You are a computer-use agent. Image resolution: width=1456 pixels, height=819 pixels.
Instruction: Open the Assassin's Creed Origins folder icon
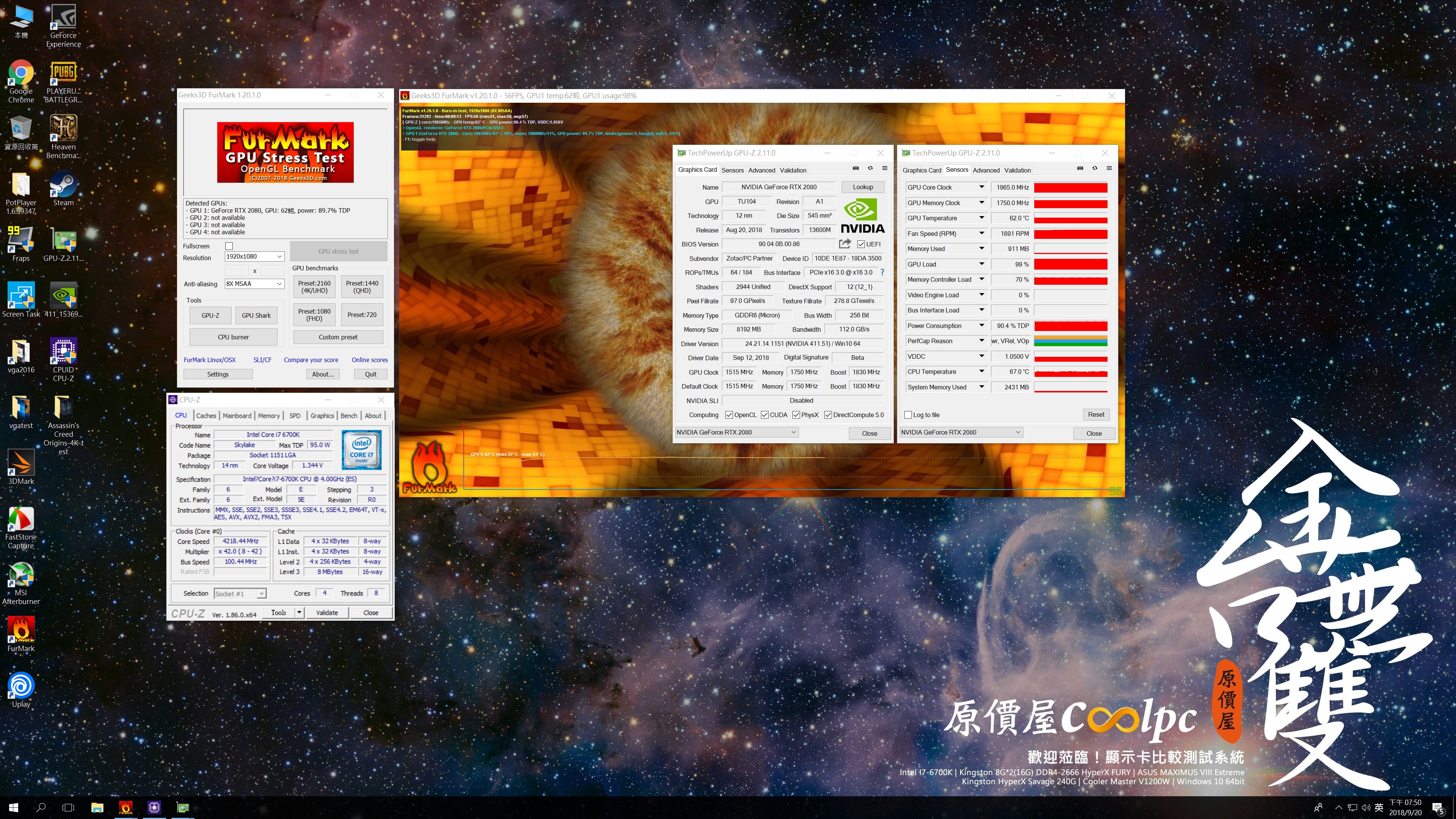point(63,425)
